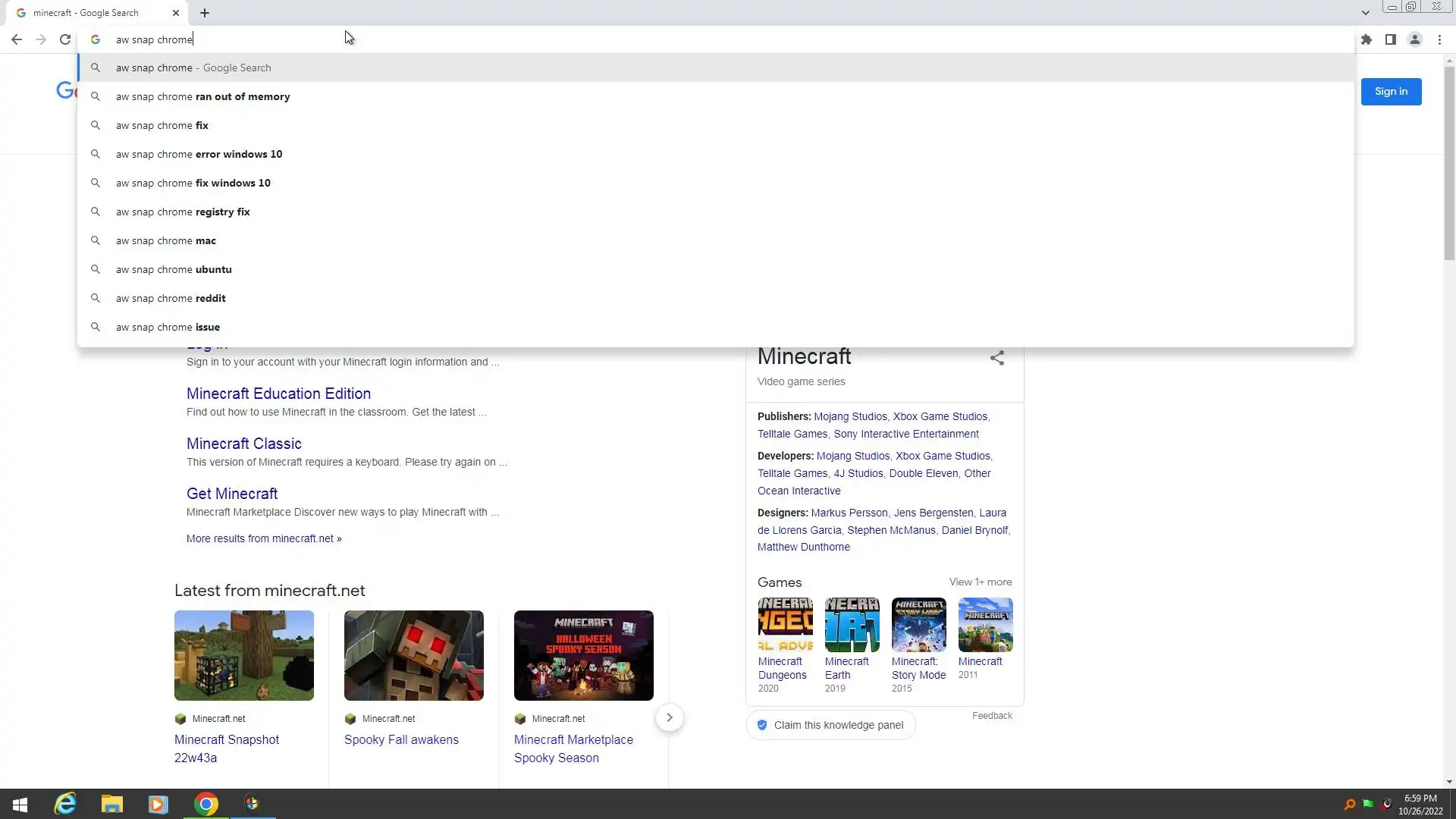This screenshot has height=819, width=1456.
Task: Open the tab search dropdown arrow
Action: tap(1365, 13)
